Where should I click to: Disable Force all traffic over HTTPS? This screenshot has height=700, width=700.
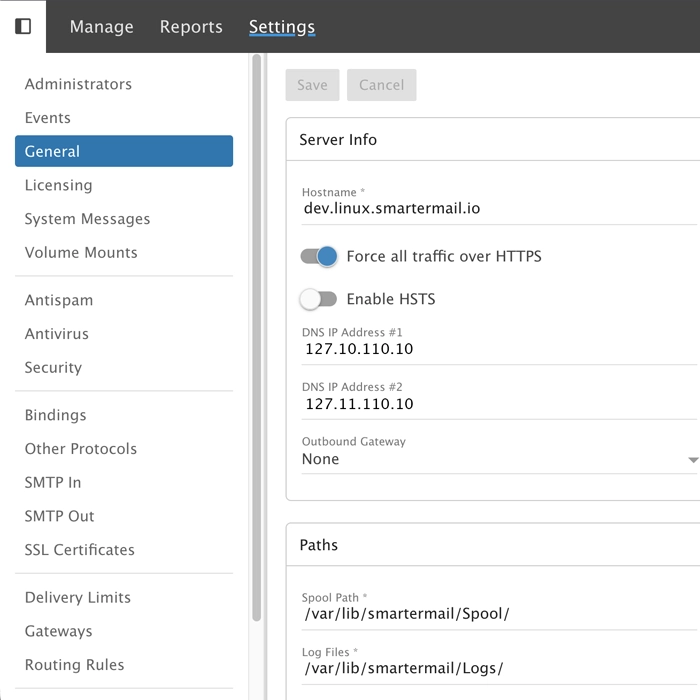319,257
